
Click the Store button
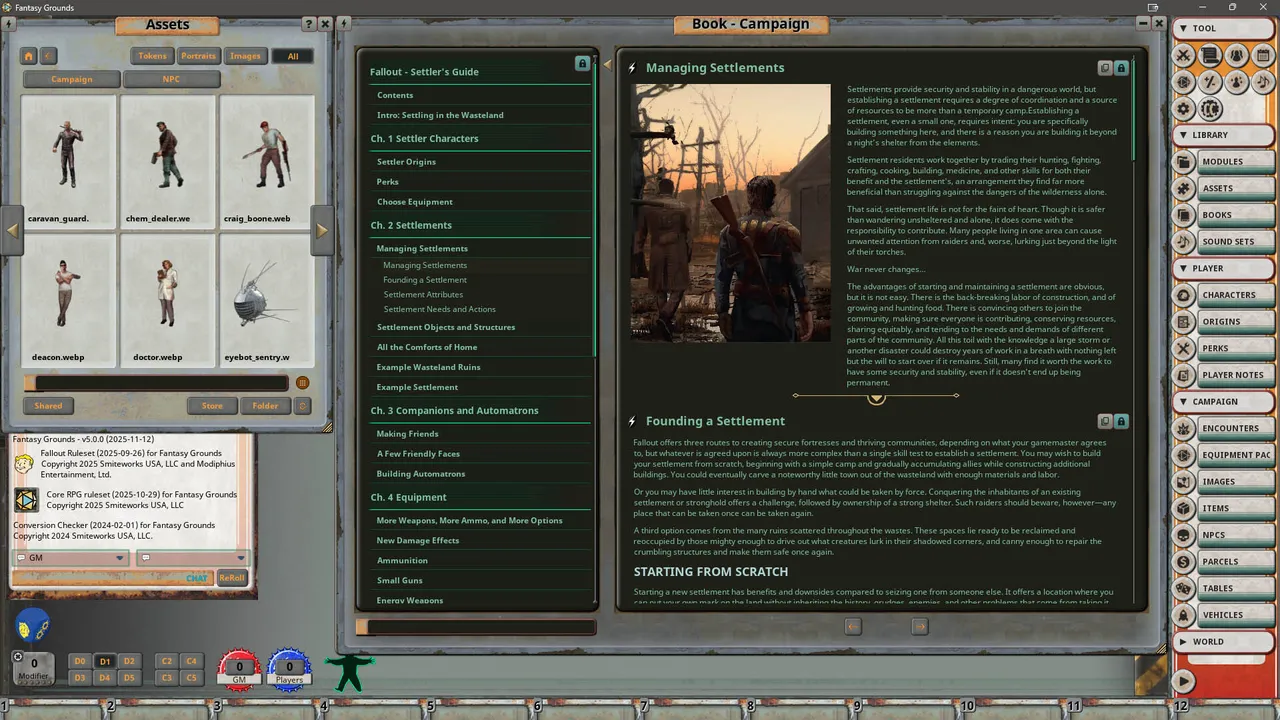point(212,406)
